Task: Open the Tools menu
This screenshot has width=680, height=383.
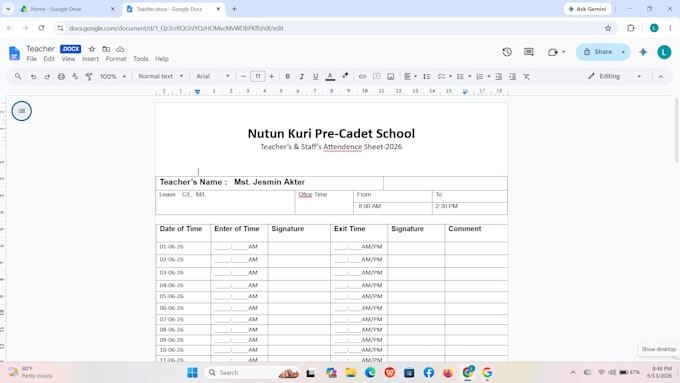Action: pyautogui.click(x=141, y=59)
